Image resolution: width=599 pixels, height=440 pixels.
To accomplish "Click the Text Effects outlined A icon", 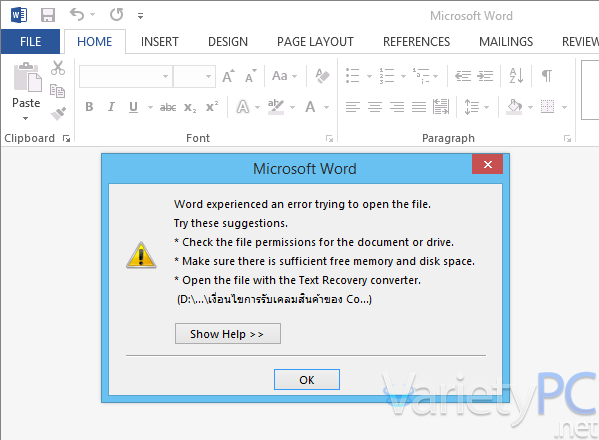I will pos(243,107).
